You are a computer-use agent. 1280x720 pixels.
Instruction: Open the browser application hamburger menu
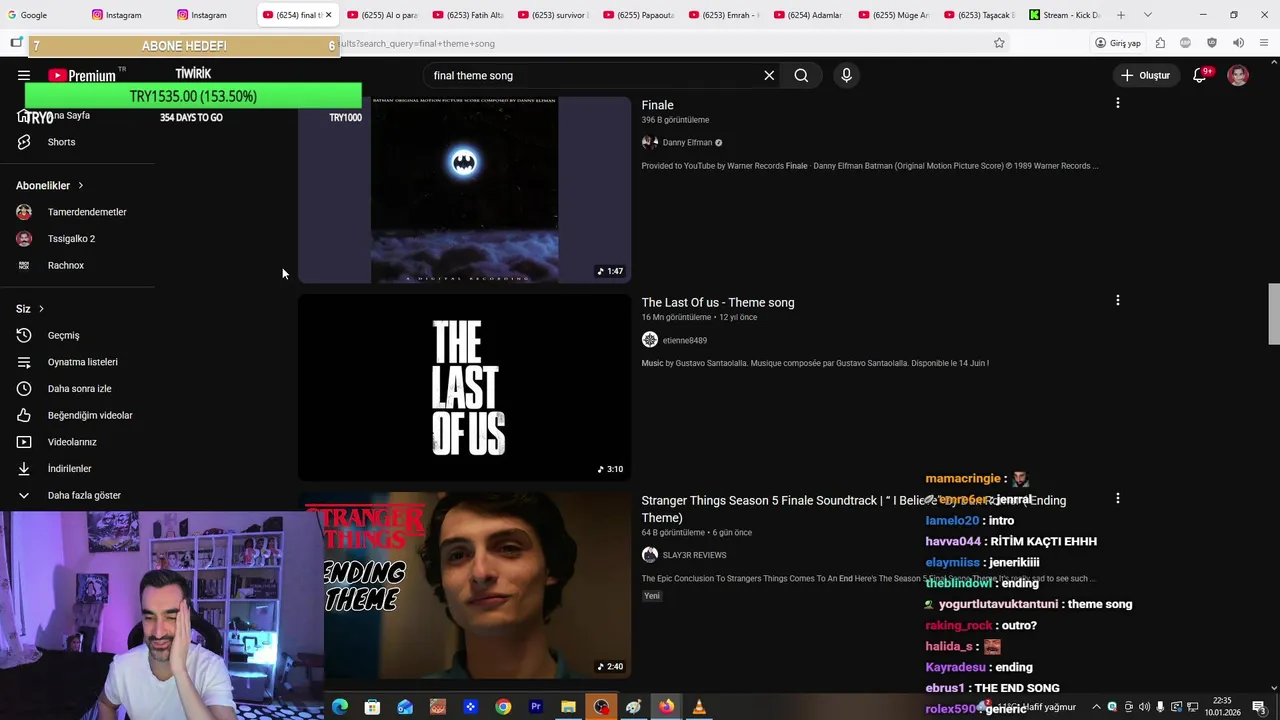pyautogui.click(x=1264, y=43)
